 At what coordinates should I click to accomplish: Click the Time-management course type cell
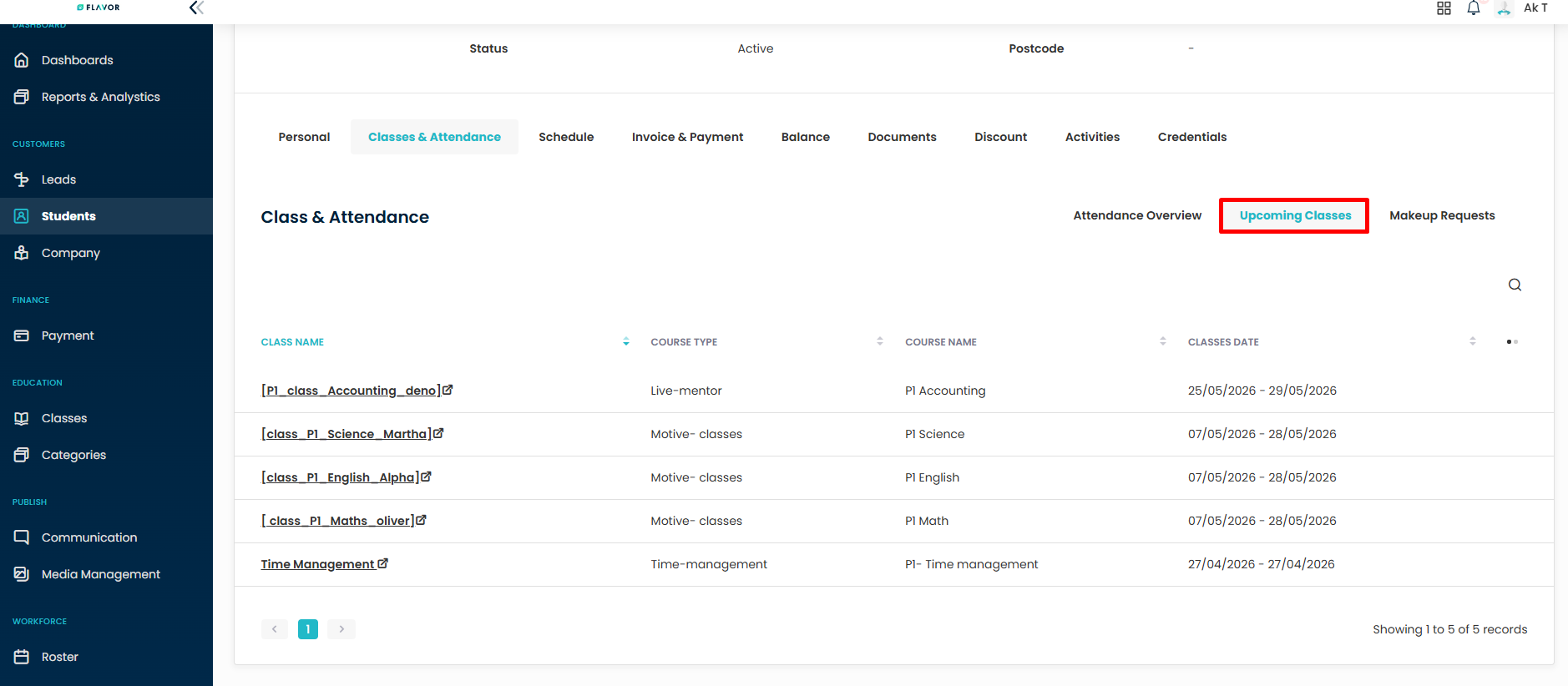point(709,564)
